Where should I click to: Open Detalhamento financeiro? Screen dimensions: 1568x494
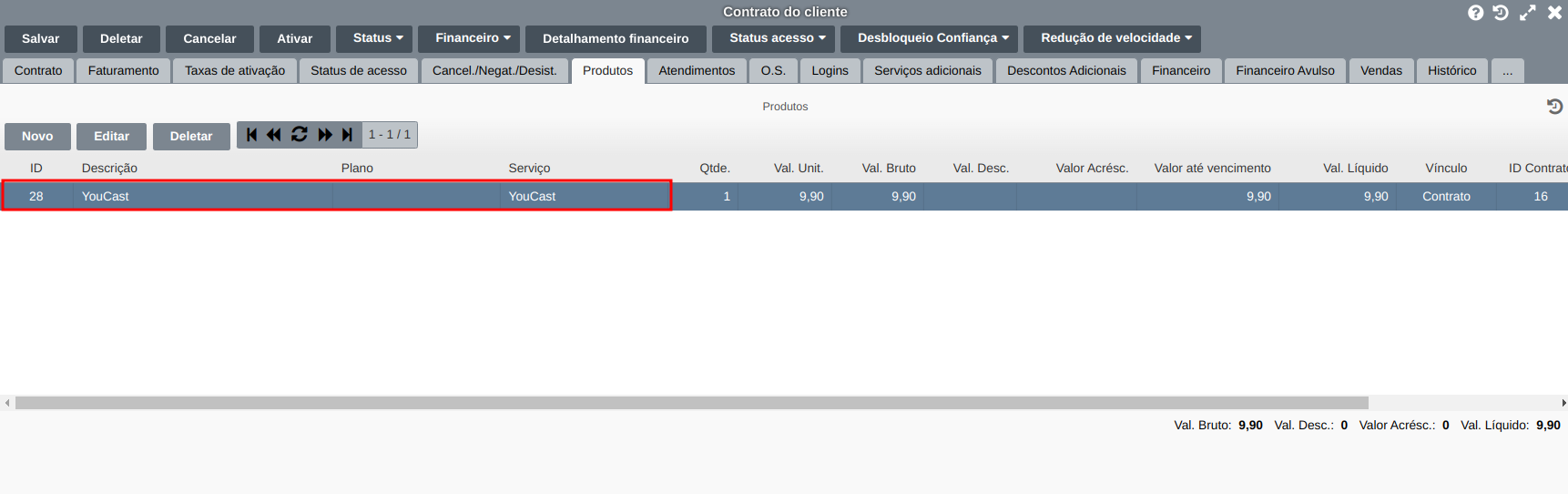pyautogui.click(x=616, y=39)
